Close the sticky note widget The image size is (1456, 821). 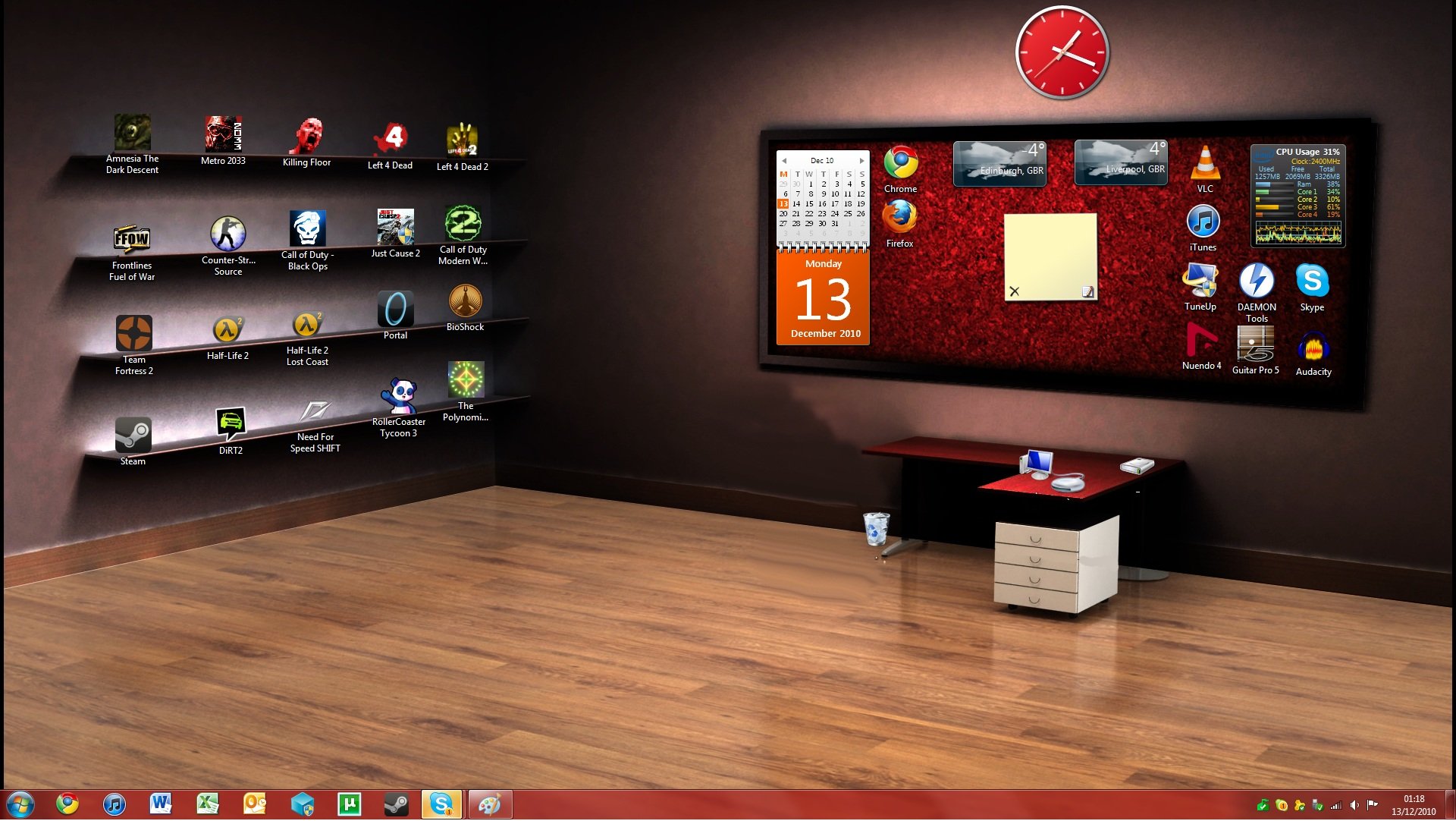tap(1014, 291)
